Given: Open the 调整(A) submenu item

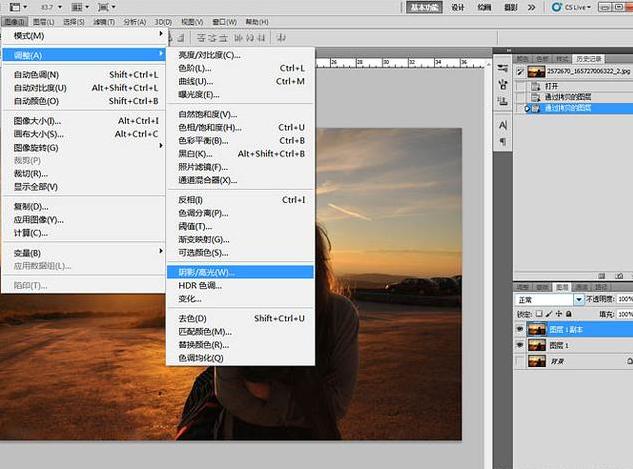Looking at the screenshot, I should [85, 55].
